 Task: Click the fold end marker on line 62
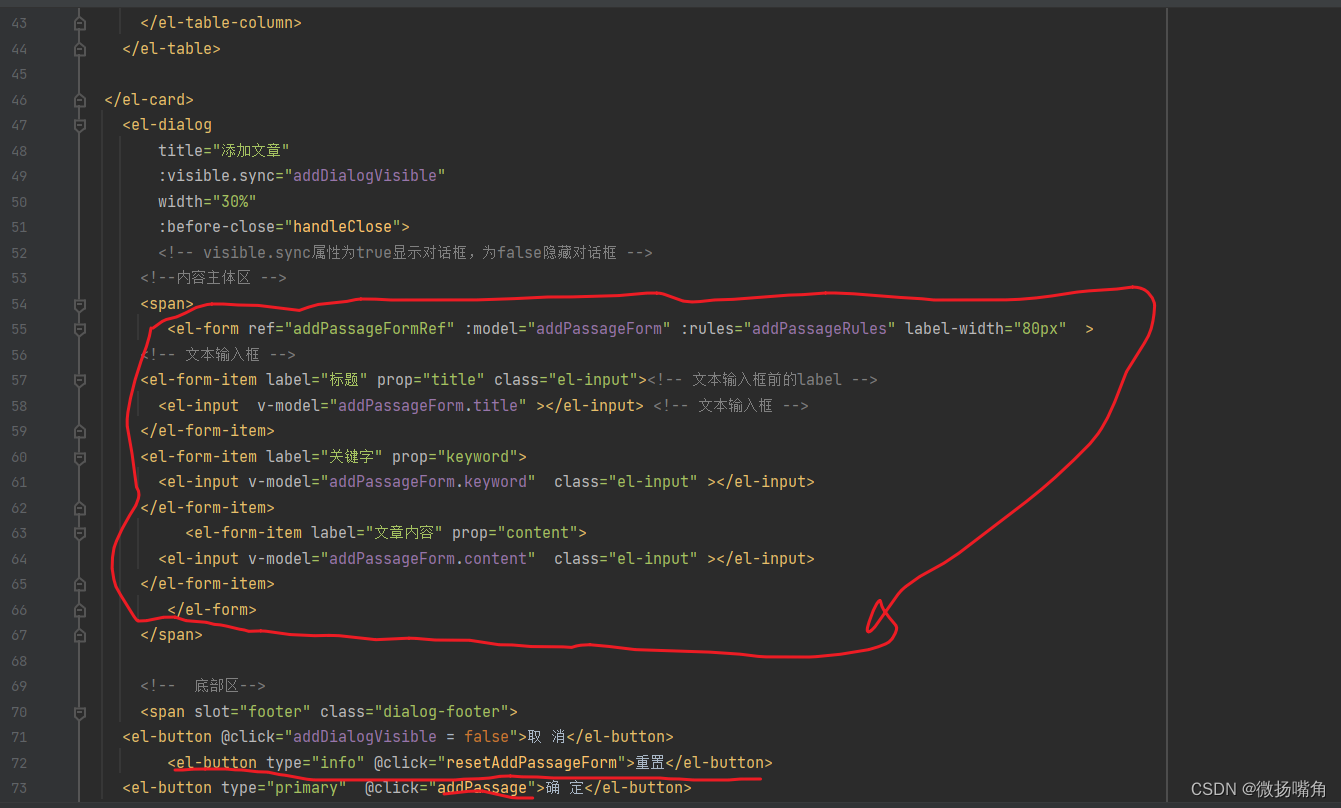point(80,507)
